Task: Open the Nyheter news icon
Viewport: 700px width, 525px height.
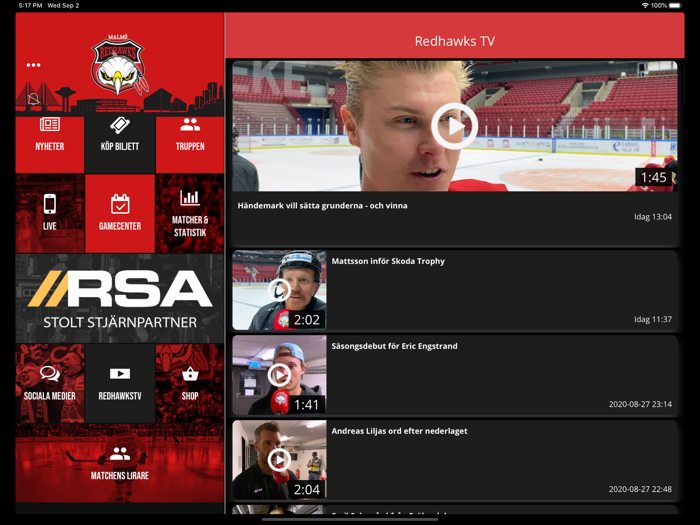Action: tap(49, 136)
